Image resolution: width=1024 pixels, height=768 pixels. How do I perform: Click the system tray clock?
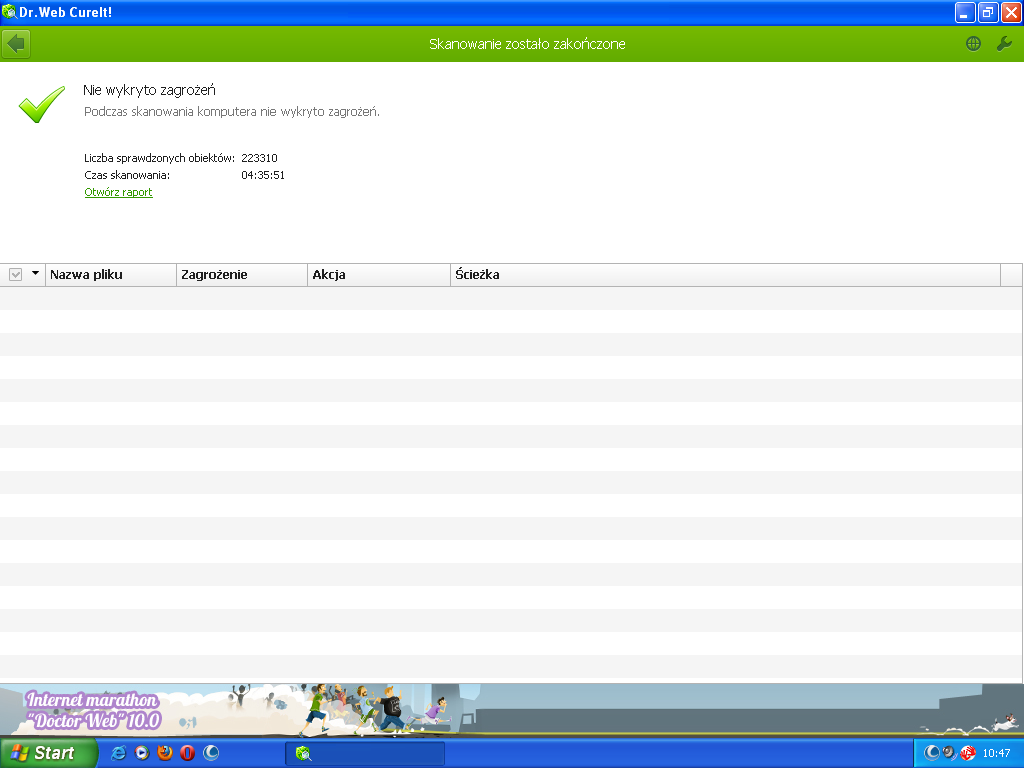click(996, 753)
